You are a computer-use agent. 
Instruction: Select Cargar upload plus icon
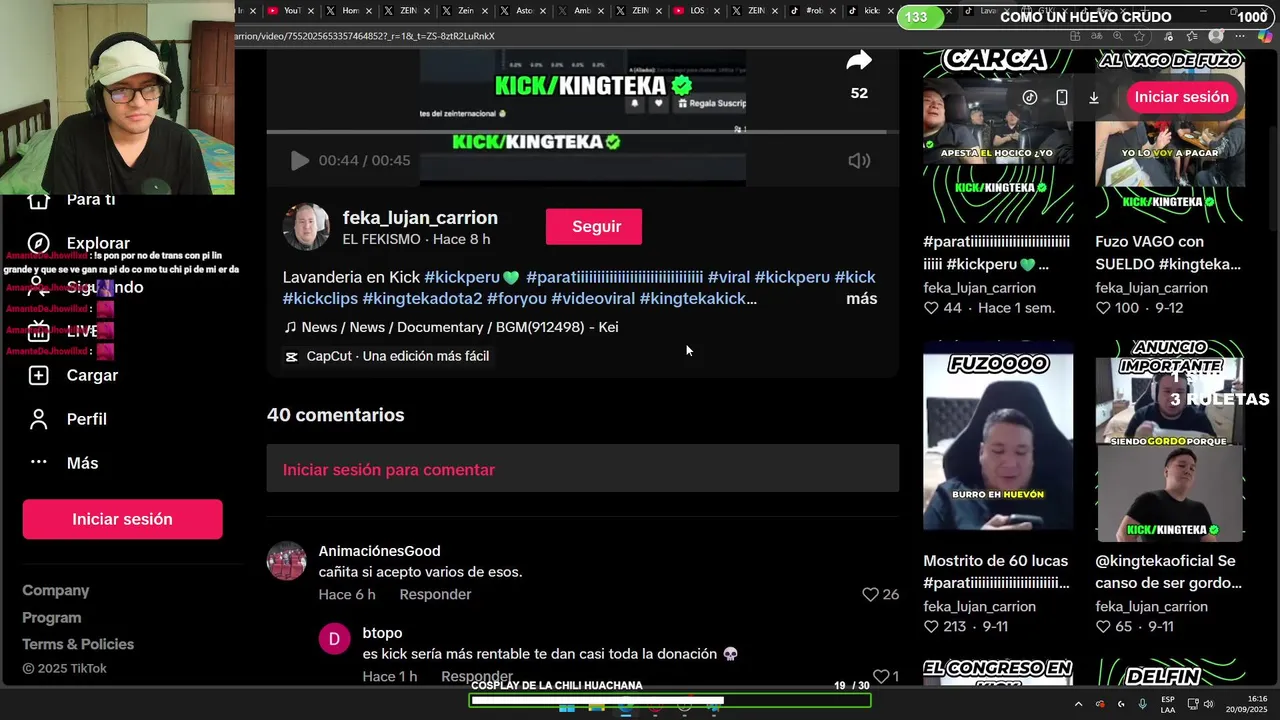(x=38, y=375)
